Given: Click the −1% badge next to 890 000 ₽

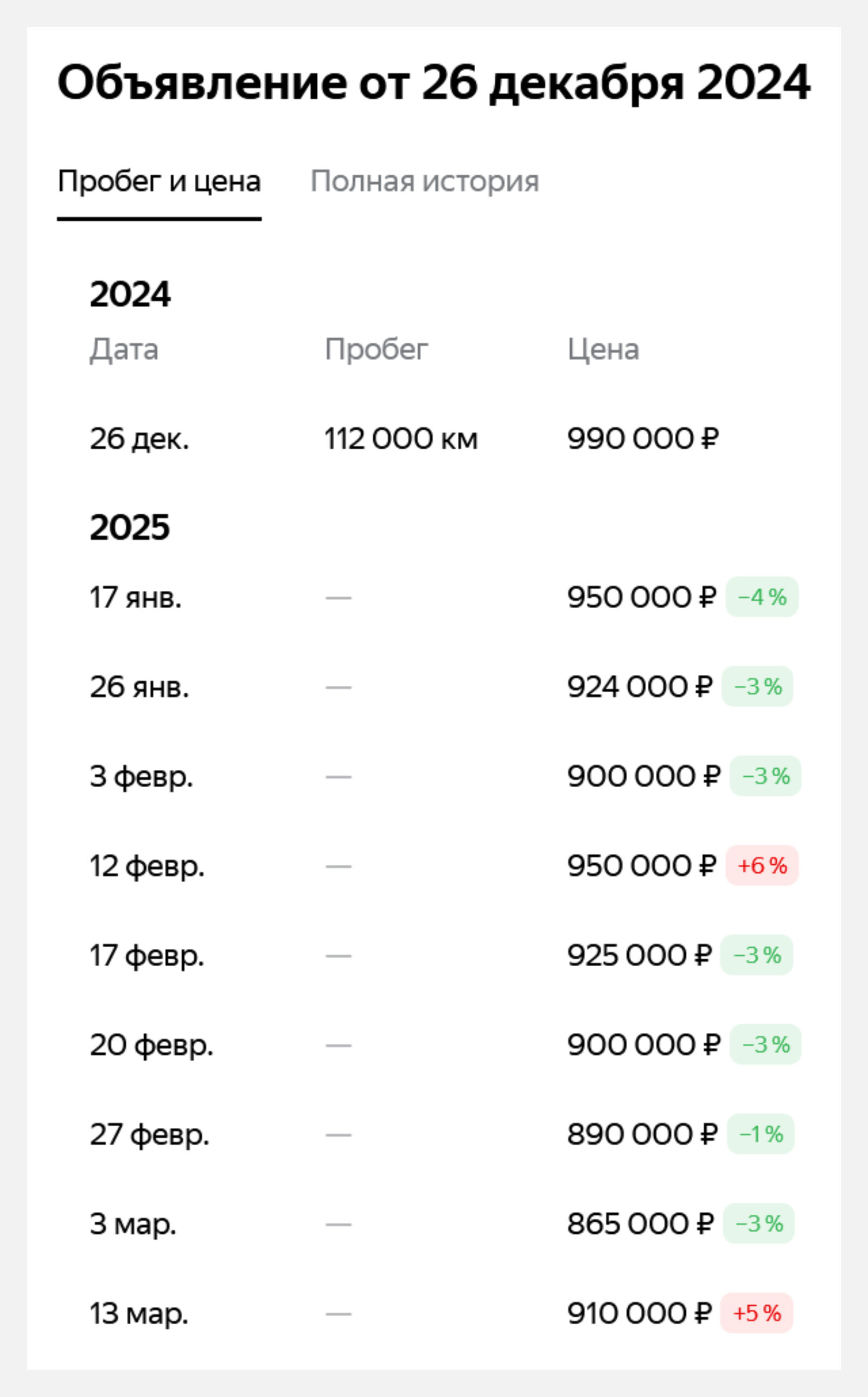Looking at the screenshot, I should [761, 1134].
